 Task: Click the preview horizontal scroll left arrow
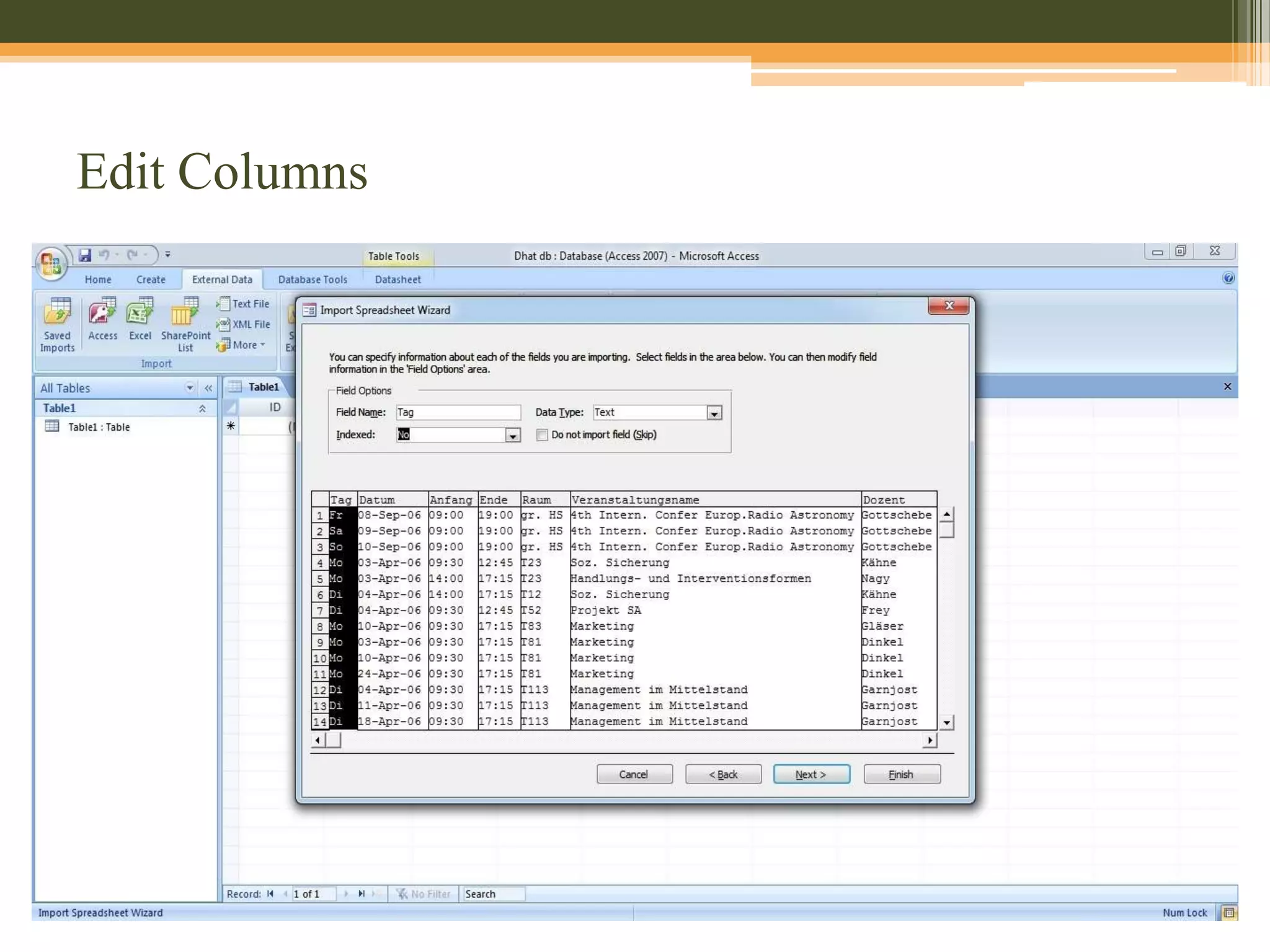(x=318, y=740)
